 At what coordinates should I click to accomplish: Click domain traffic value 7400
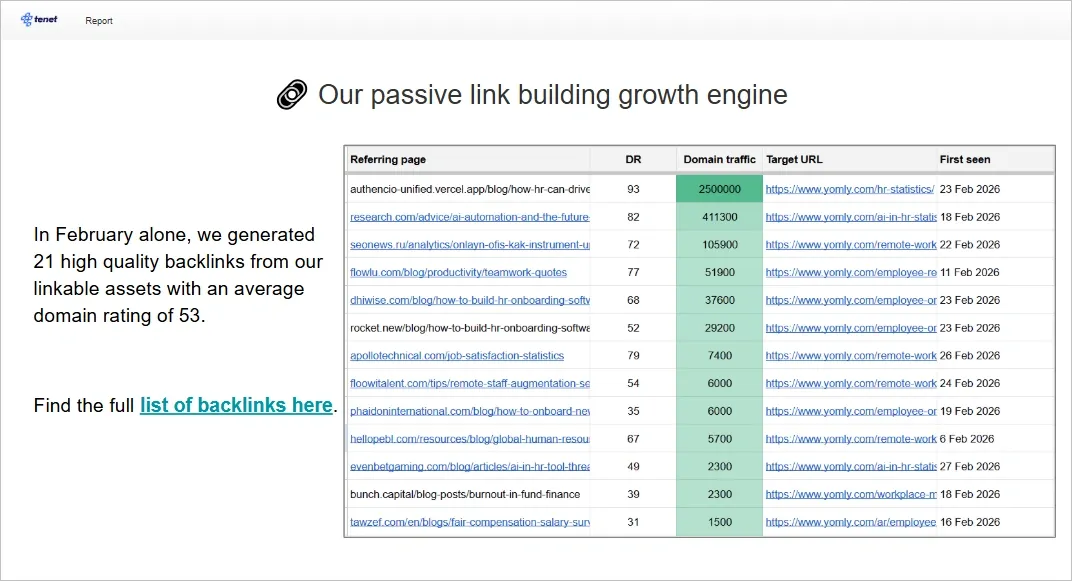(x=719, y=355)
